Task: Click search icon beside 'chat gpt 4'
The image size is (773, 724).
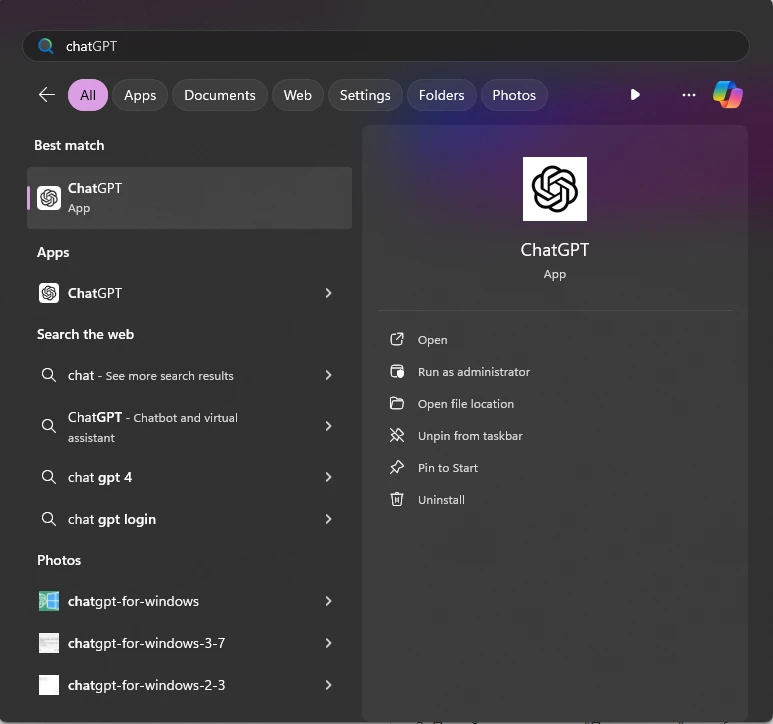Action: tap(48, 477)
